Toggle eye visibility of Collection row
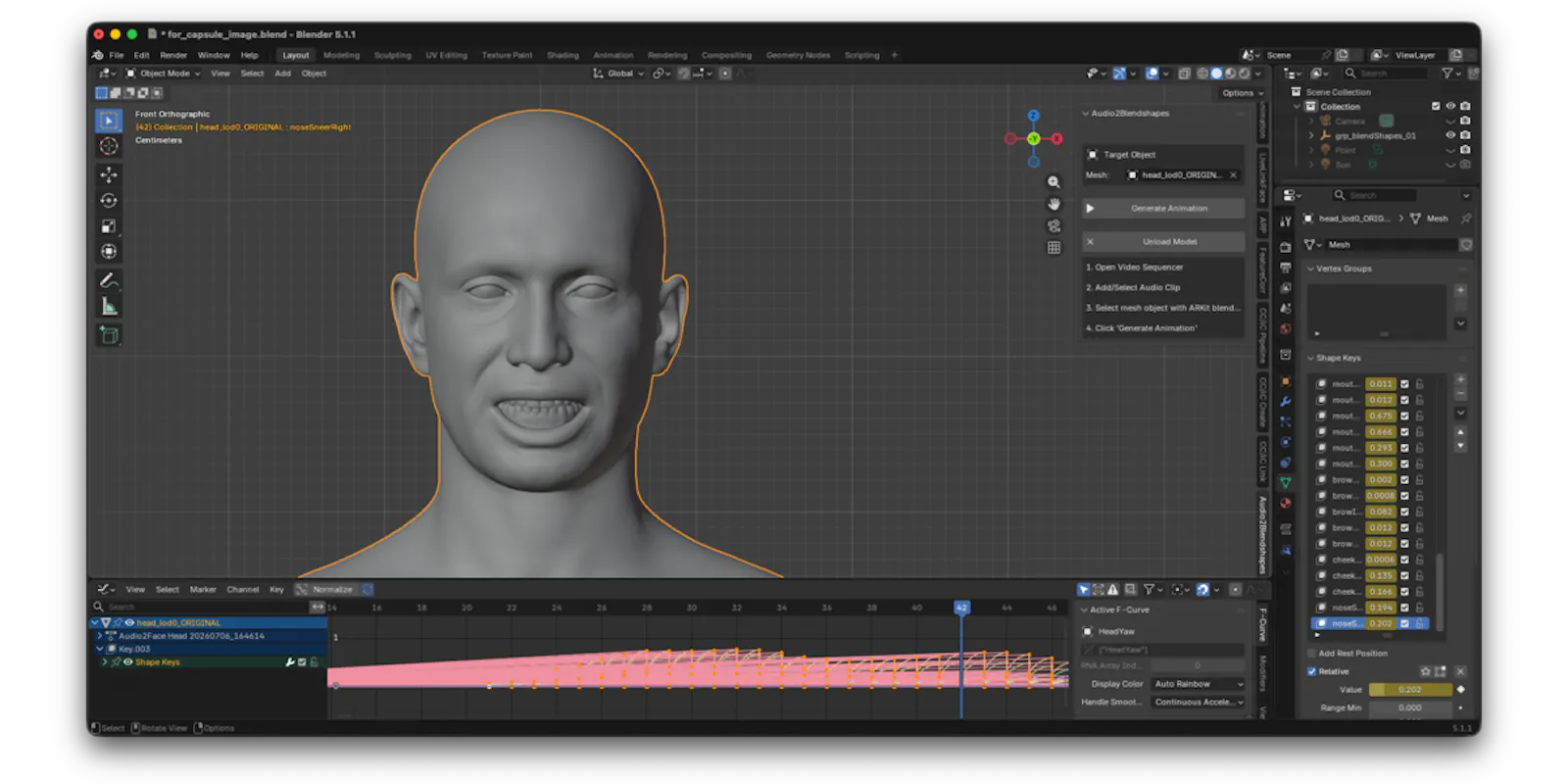The width and height of the screenshot is (1568, 784). (1450, 106)
